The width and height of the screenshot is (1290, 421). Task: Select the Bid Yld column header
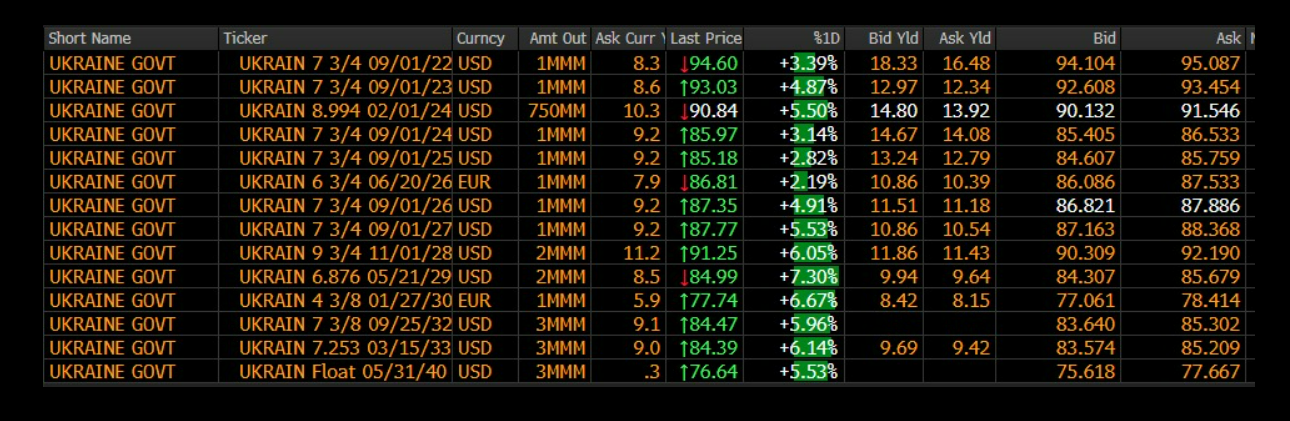click(893, 39)
